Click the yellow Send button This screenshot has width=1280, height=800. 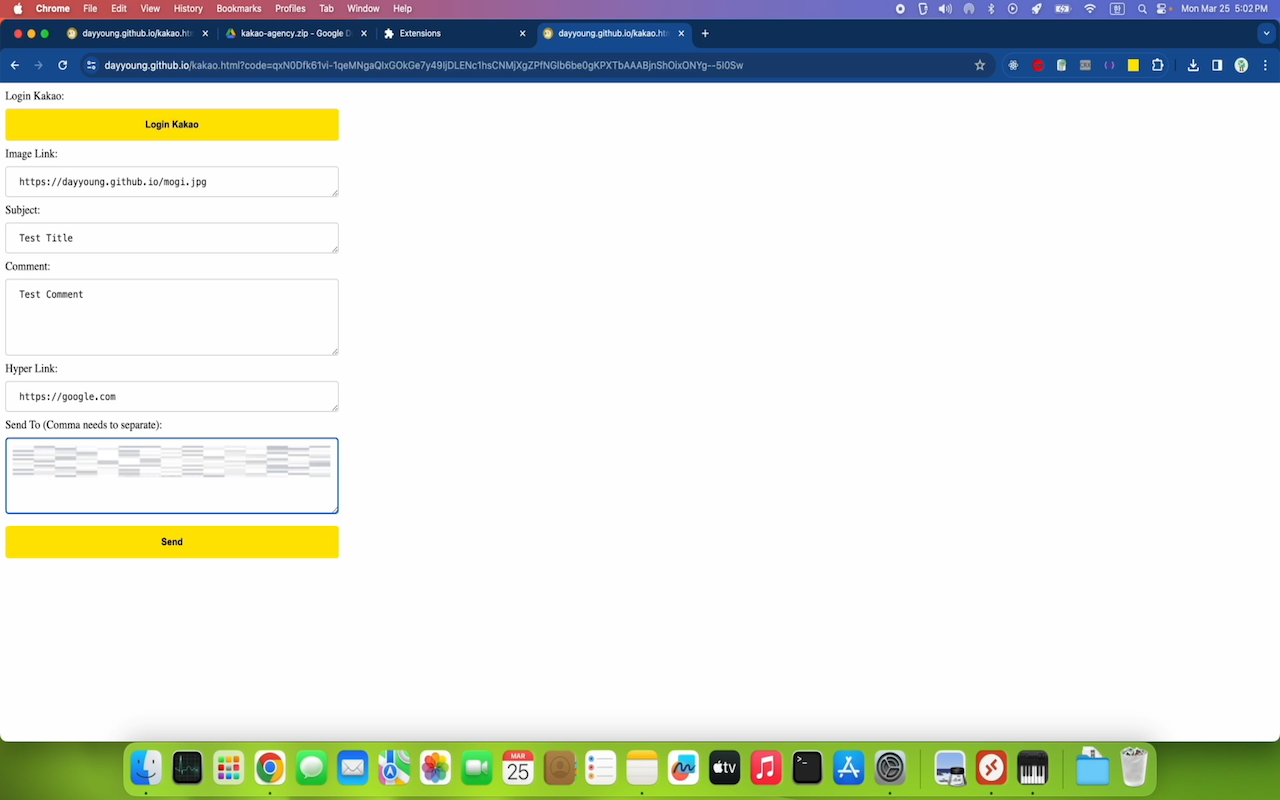coord(172,542)
